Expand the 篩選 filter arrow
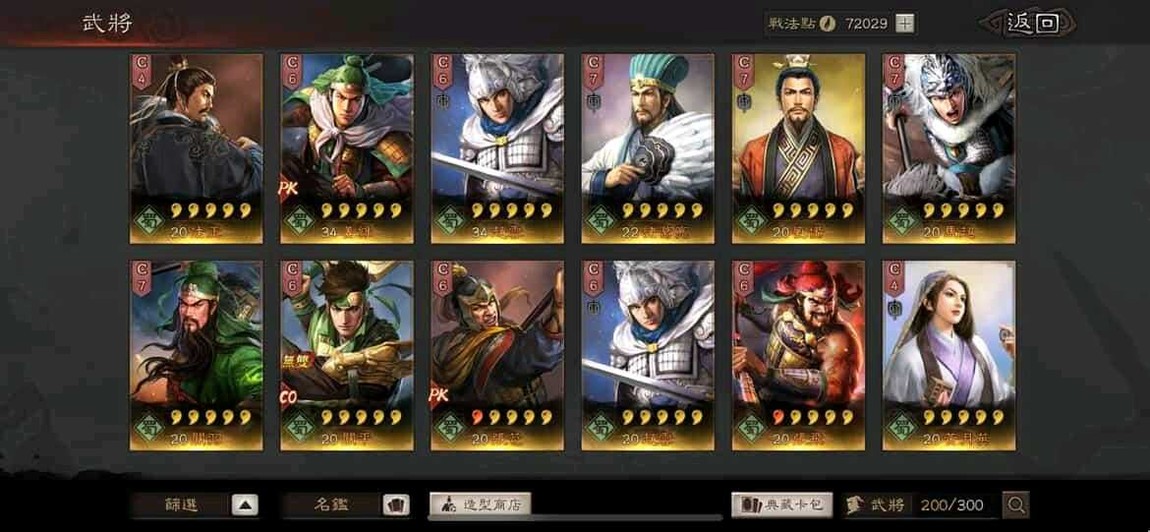This screenshot has height=532, width=1150. 245,505
